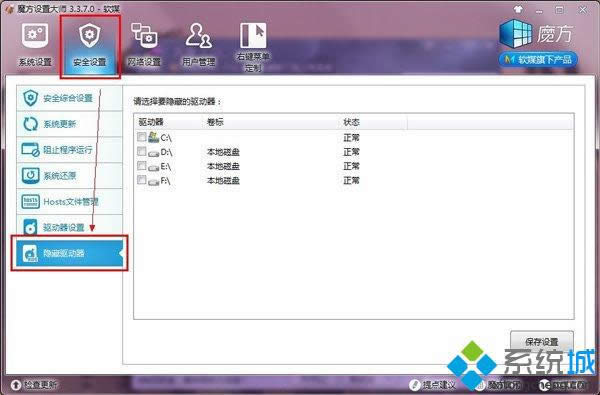600x395 pixels.
Task: Open Hosts文件管理 sidebar item
Action: tap(69, 201)
